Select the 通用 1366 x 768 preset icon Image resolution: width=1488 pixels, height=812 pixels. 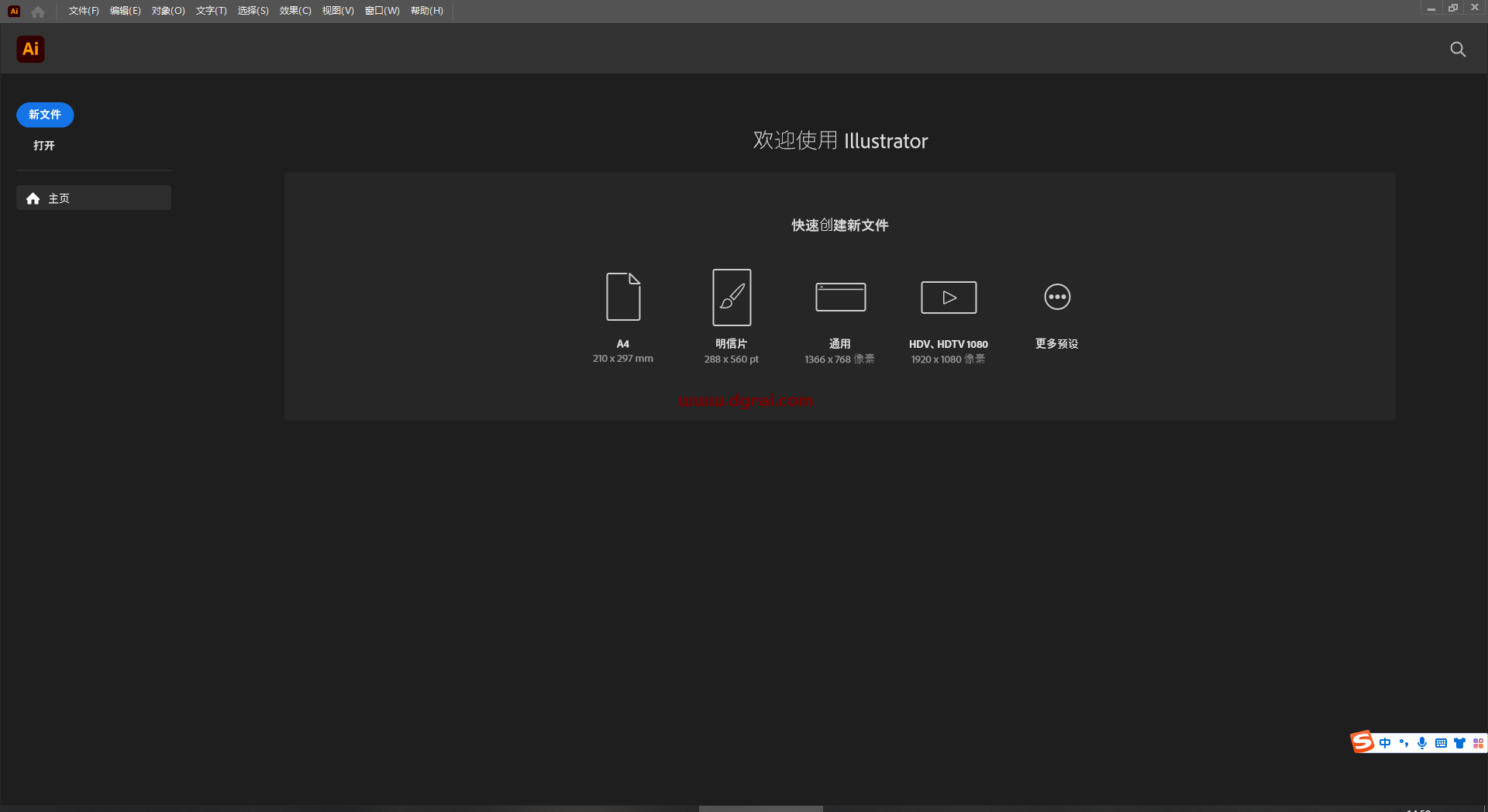pos(840,297)
